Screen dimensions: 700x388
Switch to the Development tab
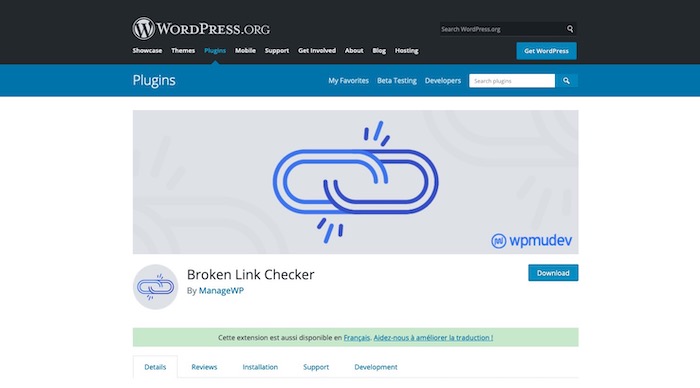click(376, 367)
